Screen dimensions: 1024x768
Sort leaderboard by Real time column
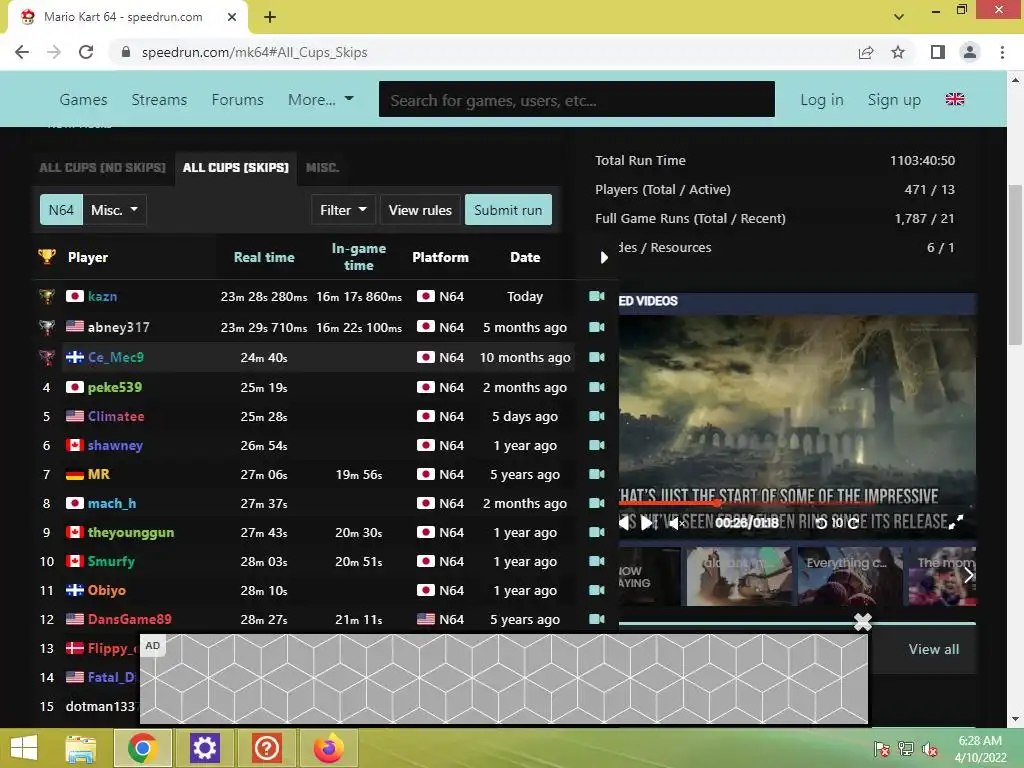tap(264, 257)
